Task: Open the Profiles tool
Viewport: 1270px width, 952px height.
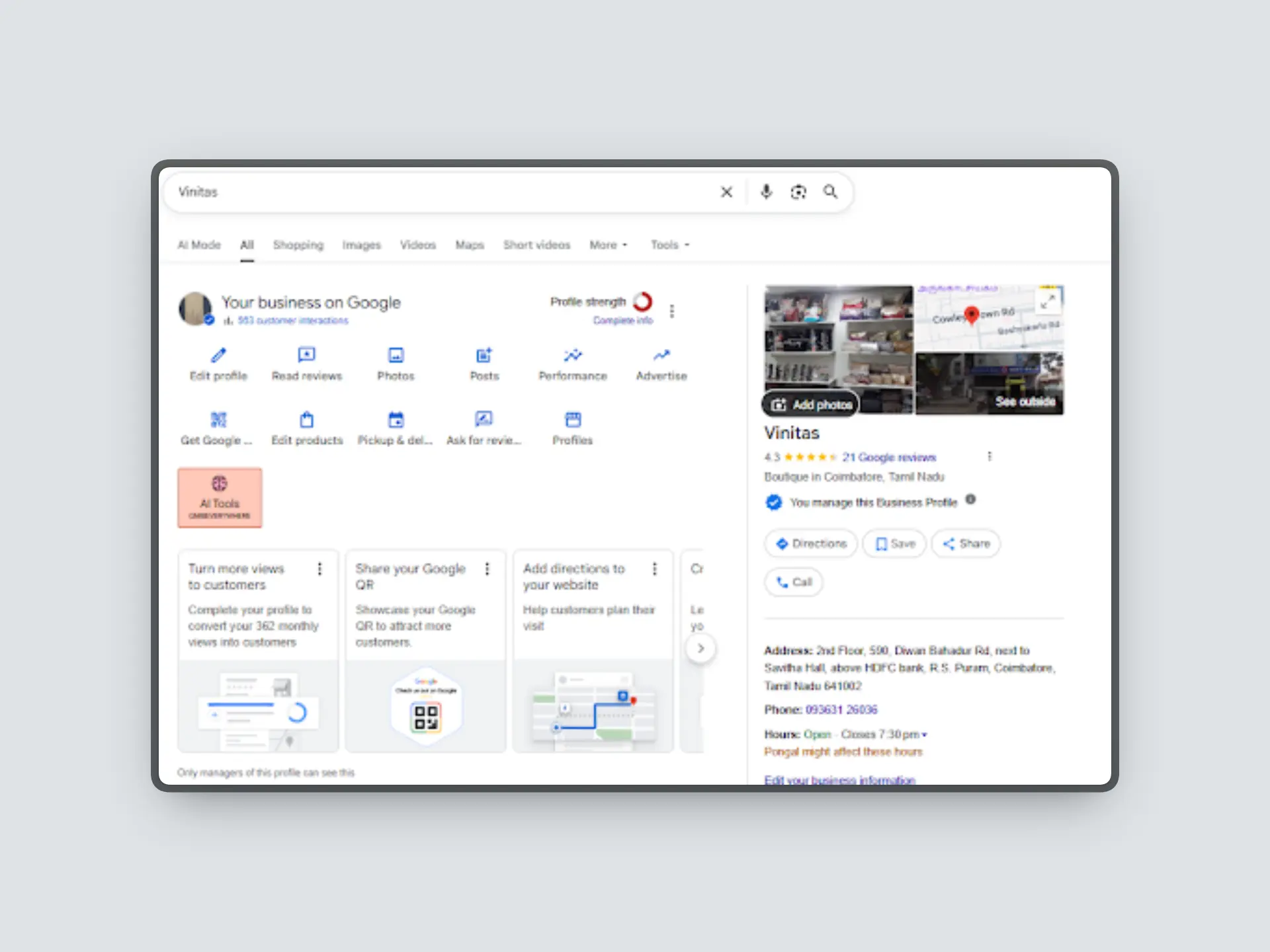Action: (x=573, y=428)
